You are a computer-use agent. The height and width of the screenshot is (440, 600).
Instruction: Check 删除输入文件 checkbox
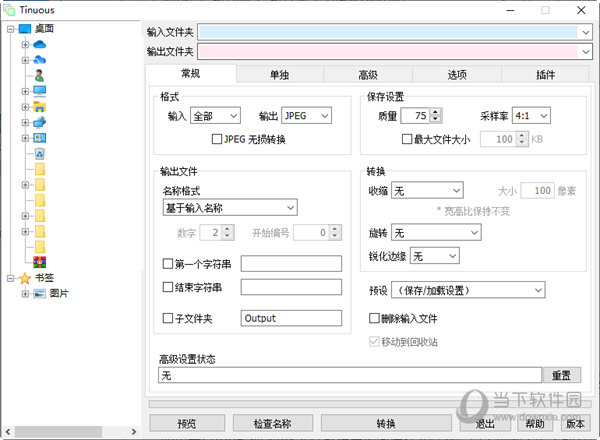(x=374, y=318)
